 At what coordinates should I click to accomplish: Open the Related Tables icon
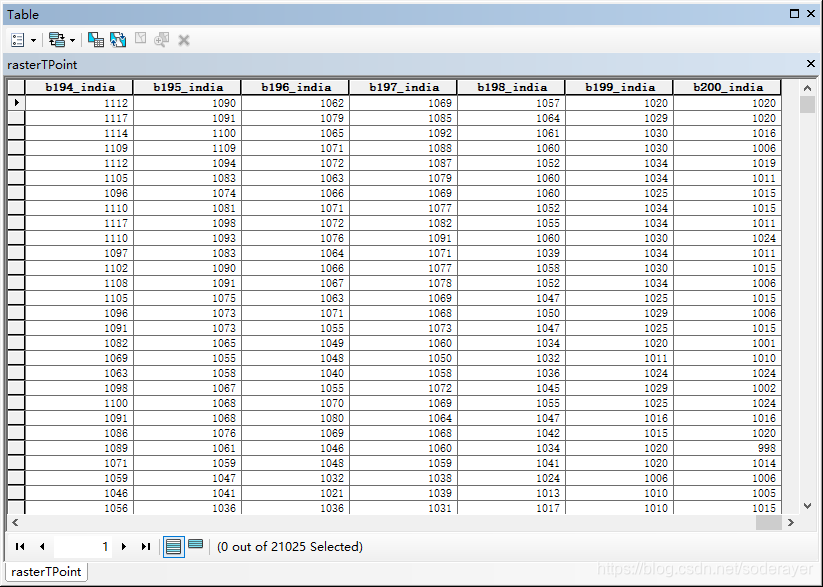point(57,39)
